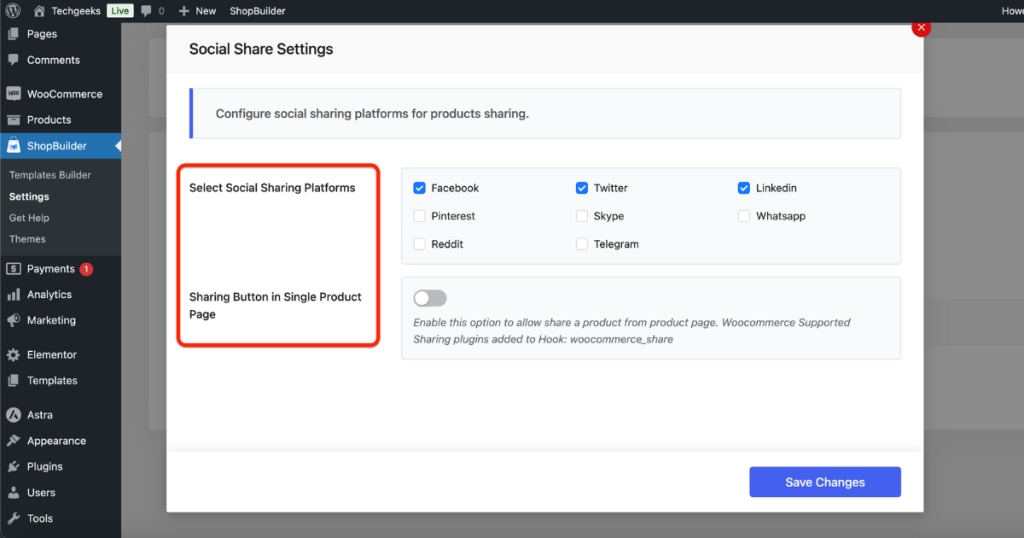This screenshot has width=1024, height=538.
Task: Open the Payments menu
Action: [60, 268]
